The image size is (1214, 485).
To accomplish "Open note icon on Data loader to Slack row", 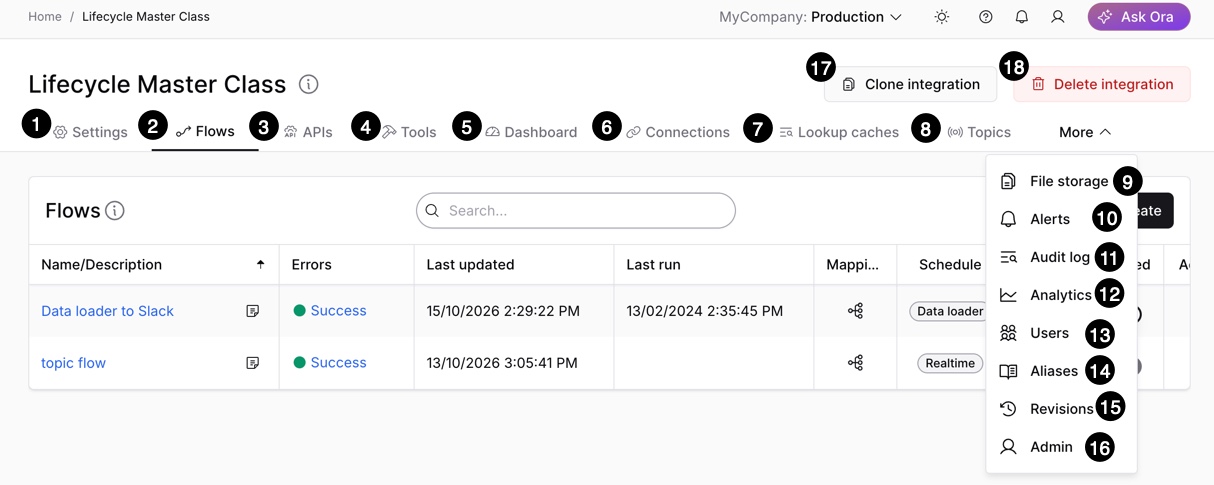I will point(253,311).
